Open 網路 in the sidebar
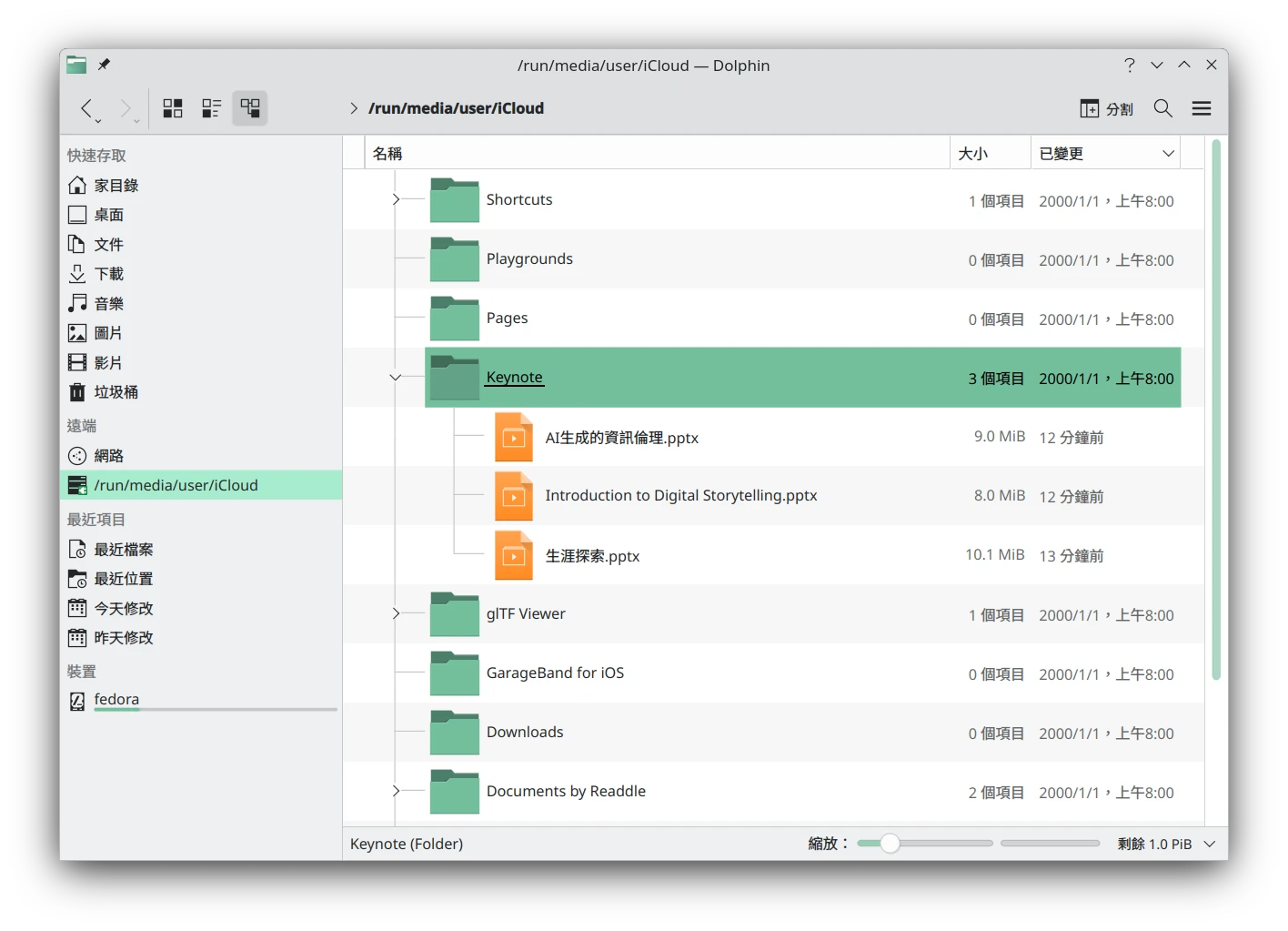Screen dimensions: 1288x931 (x=108, y=456)
